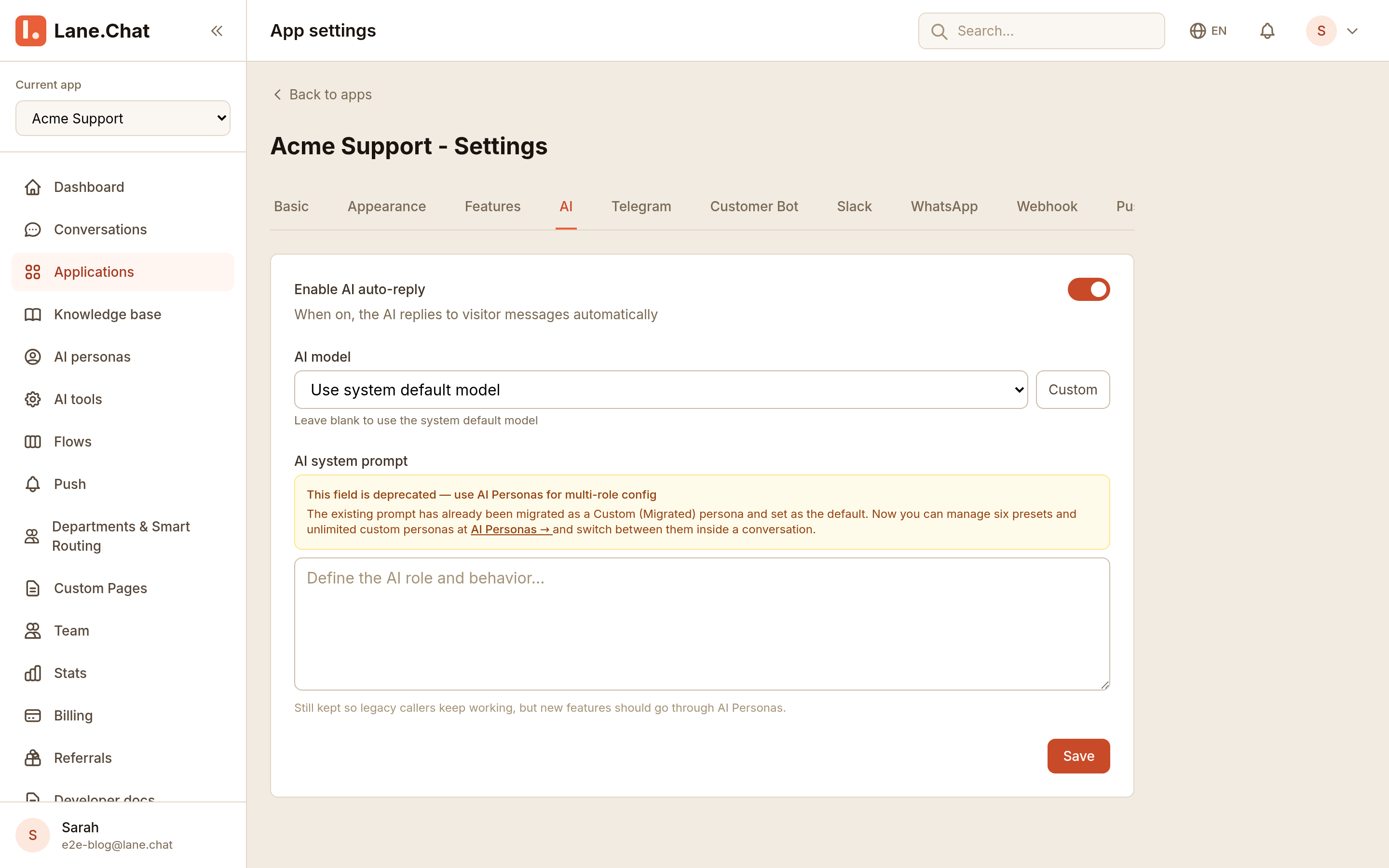This screenshot has width=1389, height=868.
Task: Click the e2e-blog@lane.chat email text
Action: 117,845
